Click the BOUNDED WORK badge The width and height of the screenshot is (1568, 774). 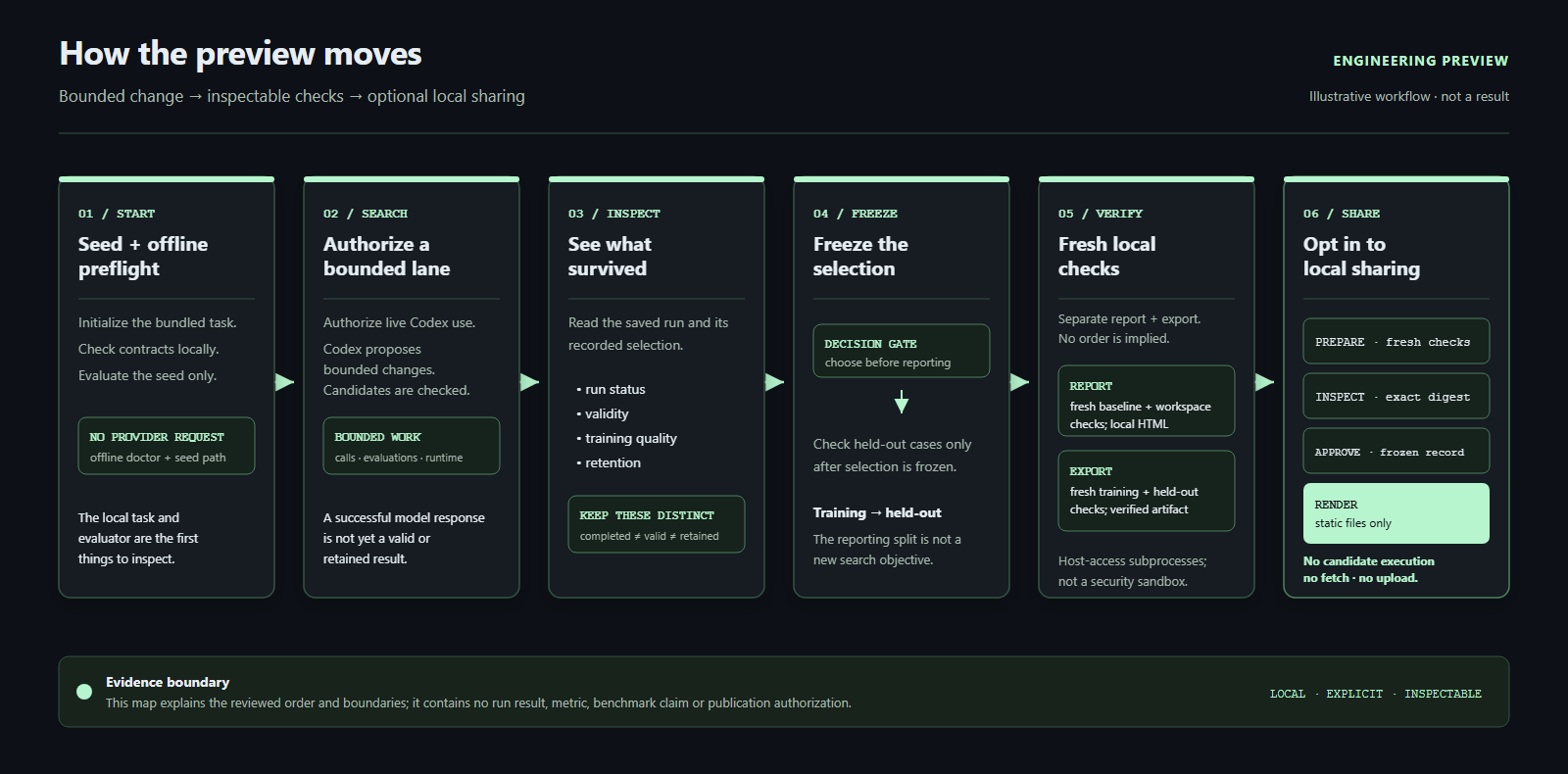(x=412, y=446)
